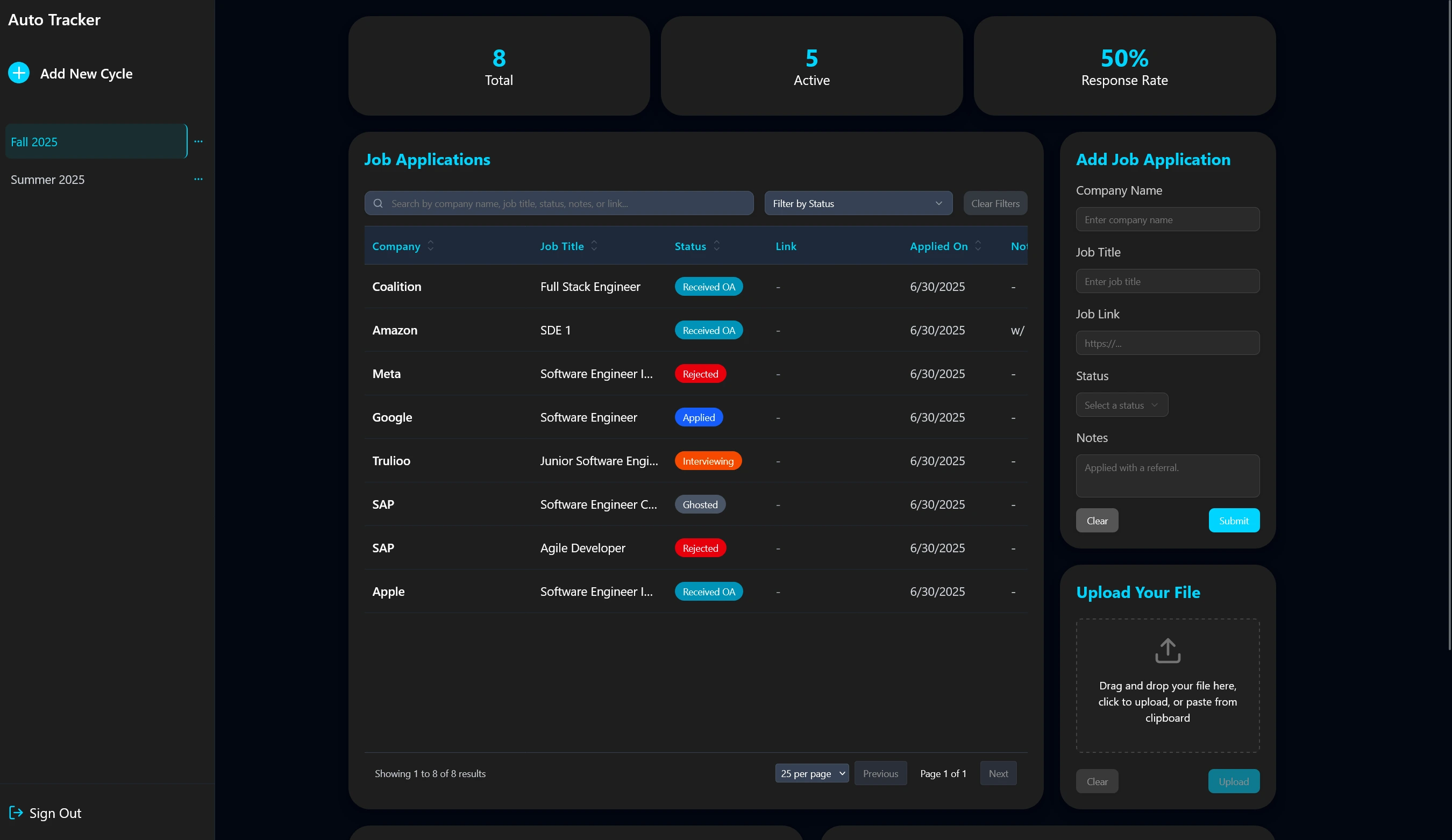1452x840 pixels.
Task: Click the Meta company cell
Action: 386,373
